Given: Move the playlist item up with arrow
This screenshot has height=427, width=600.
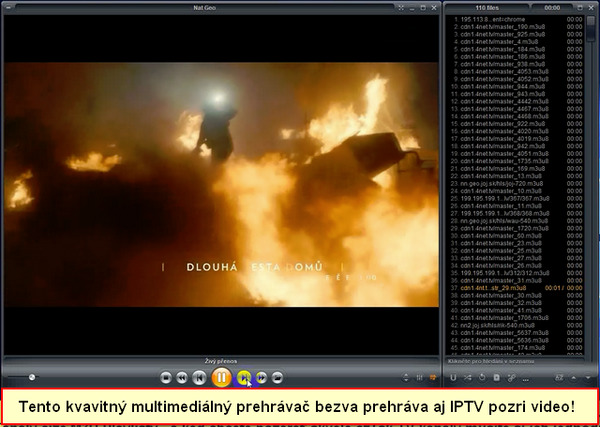Looking at the screenshot, I should click(571, 377).
